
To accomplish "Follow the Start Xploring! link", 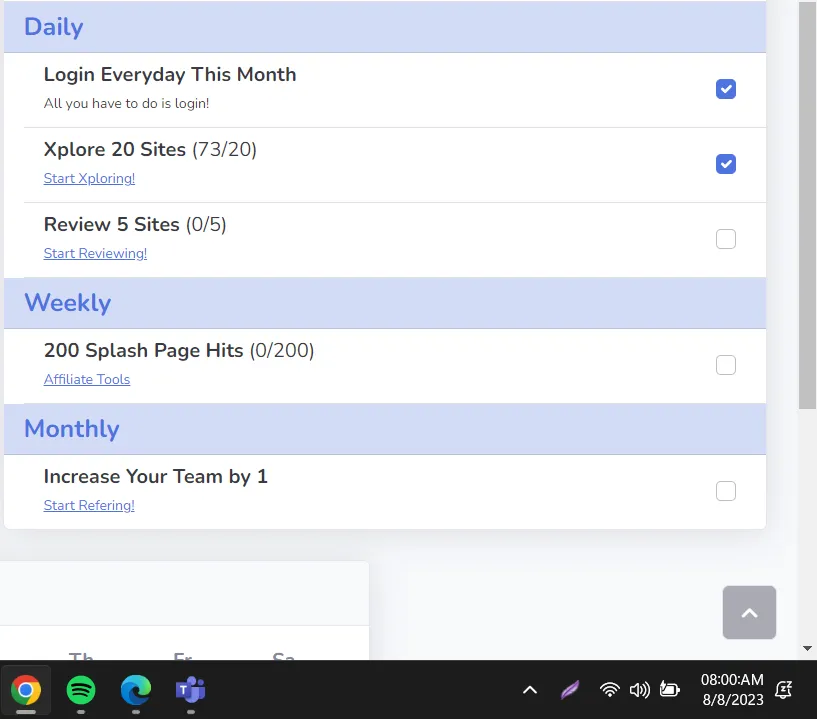I will (89, 179).
